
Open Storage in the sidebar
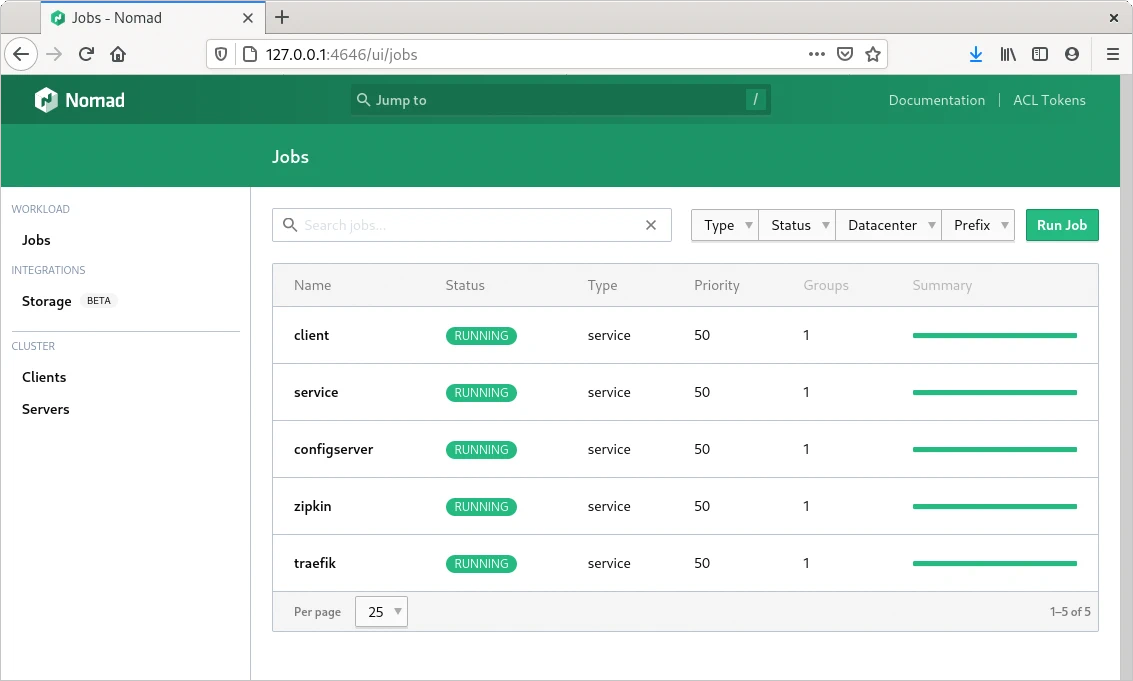47,301
